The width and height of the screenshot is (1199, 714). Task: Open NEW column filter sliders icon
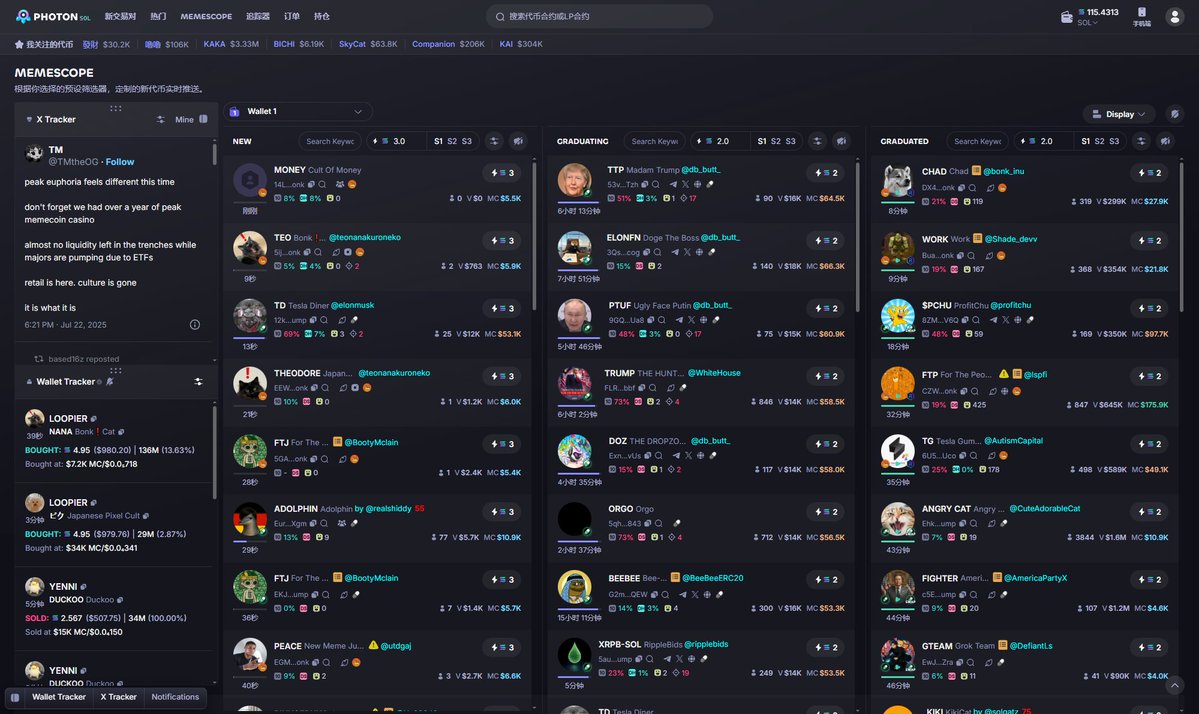coord(494,141)
